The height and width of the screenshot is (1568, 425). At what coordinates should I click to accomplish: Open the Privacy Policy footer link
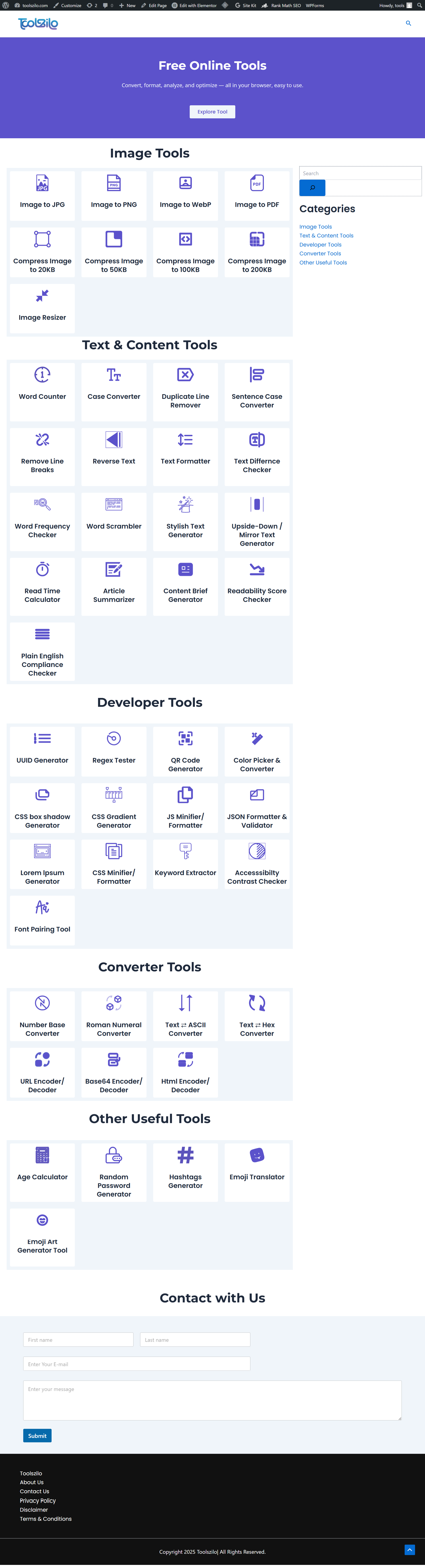tap(38, 1501)
